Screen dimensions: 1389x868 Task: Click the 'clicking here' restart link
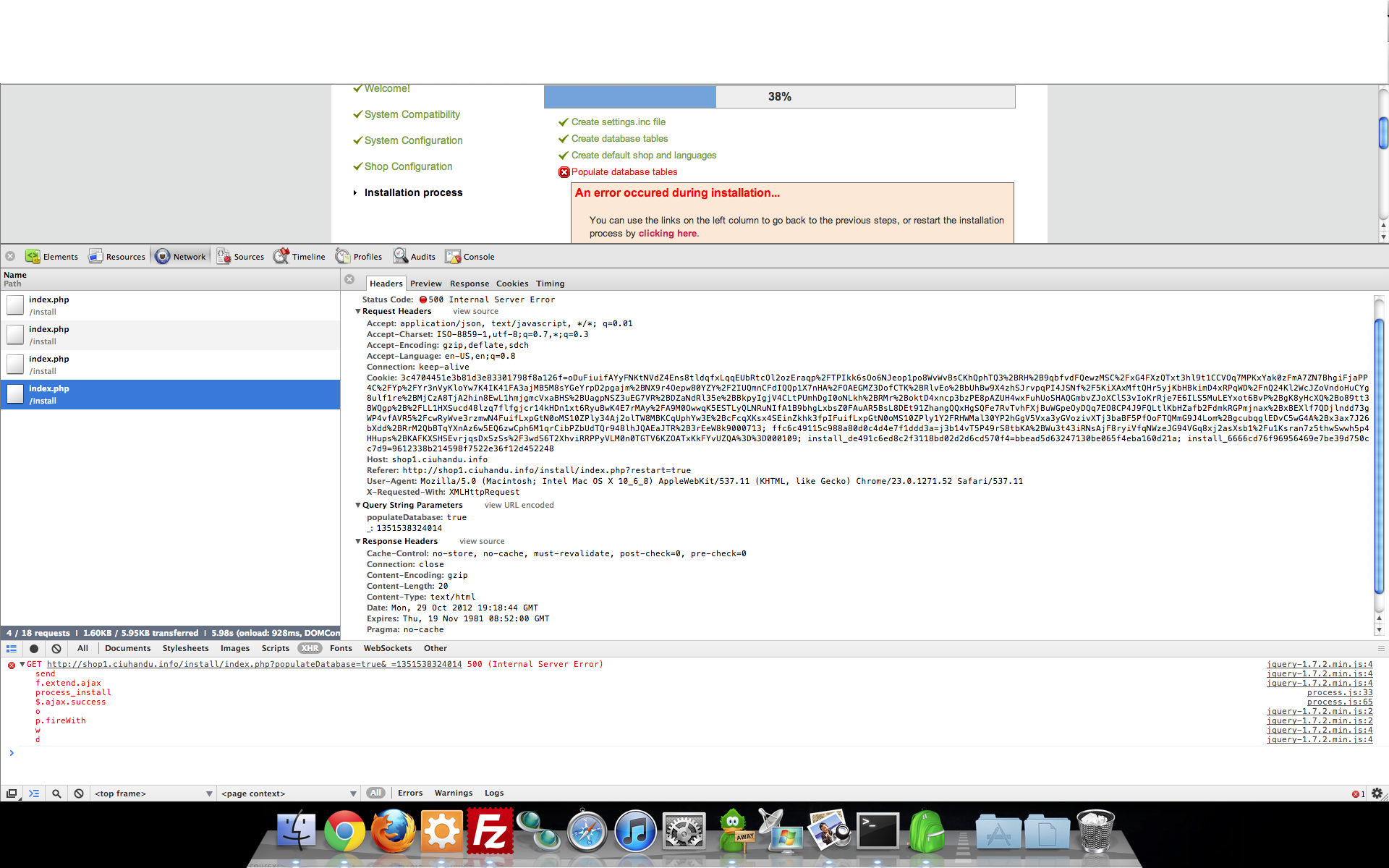(667, 233)
